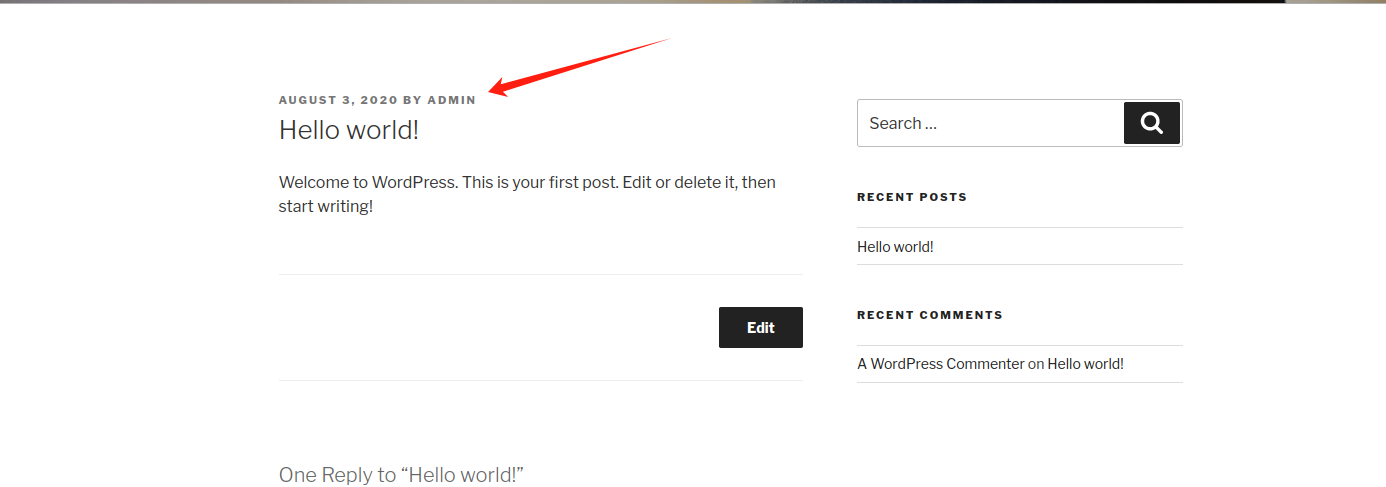Click the "Hello world!" post title heading
Viewport: 1386px width, 487px height.
(348, 130)
